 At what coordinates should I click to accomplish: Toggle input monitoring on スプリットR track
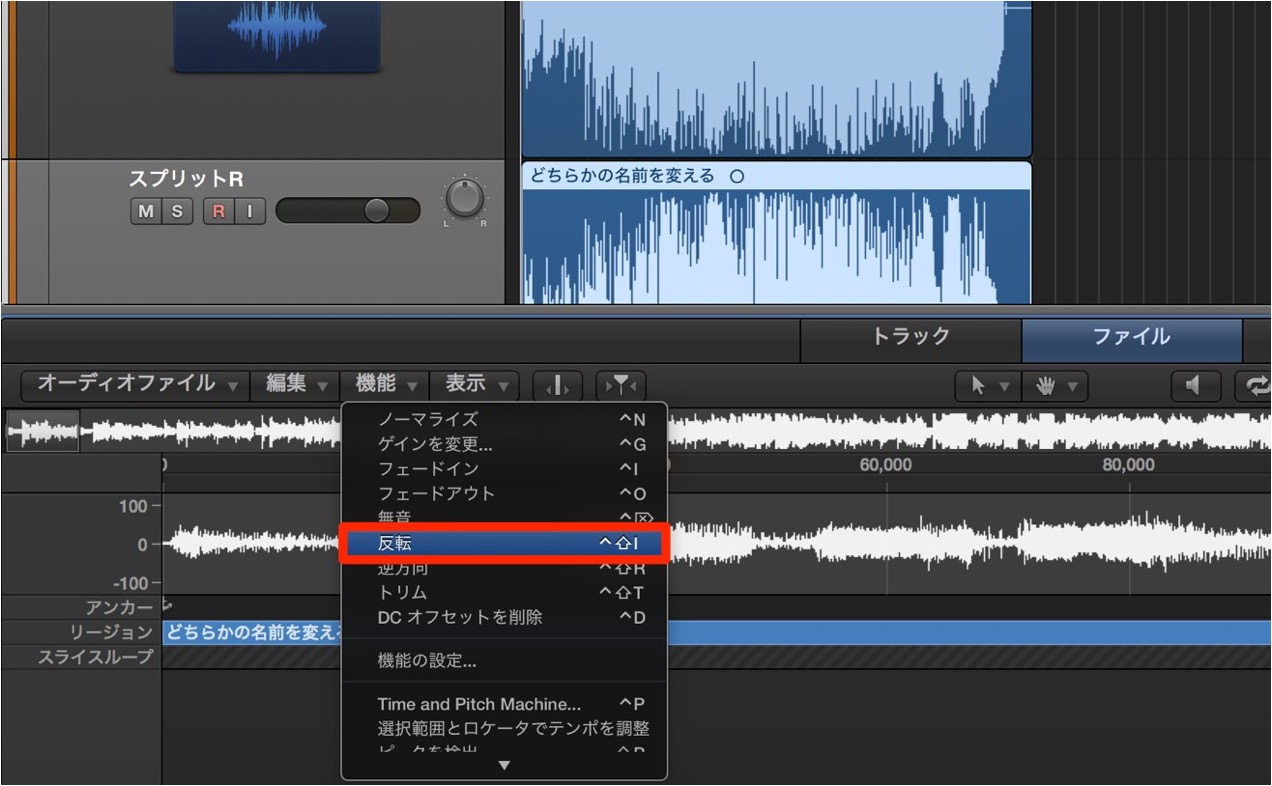pyautogui.click(x=249, y=211)
